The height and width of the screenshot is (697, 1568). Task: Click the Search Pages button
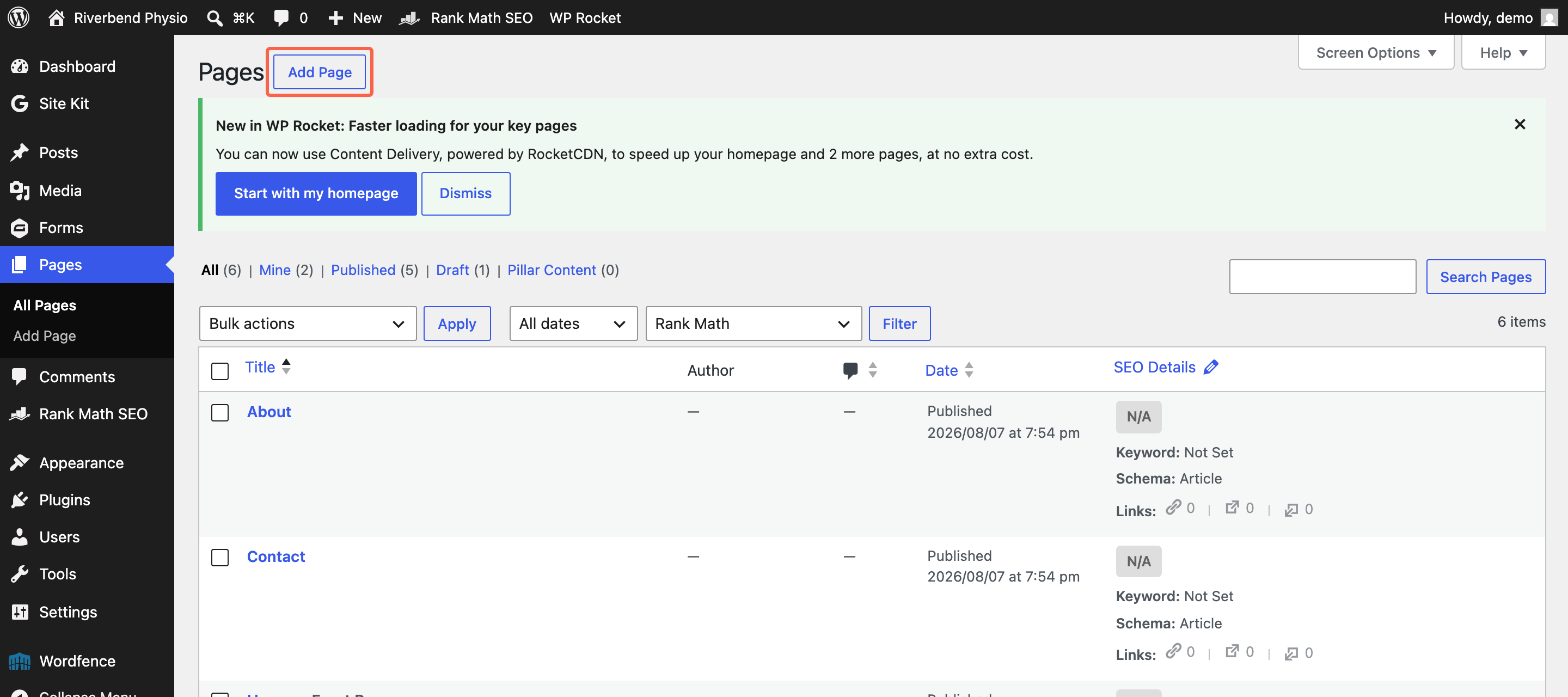point(1485,277)
